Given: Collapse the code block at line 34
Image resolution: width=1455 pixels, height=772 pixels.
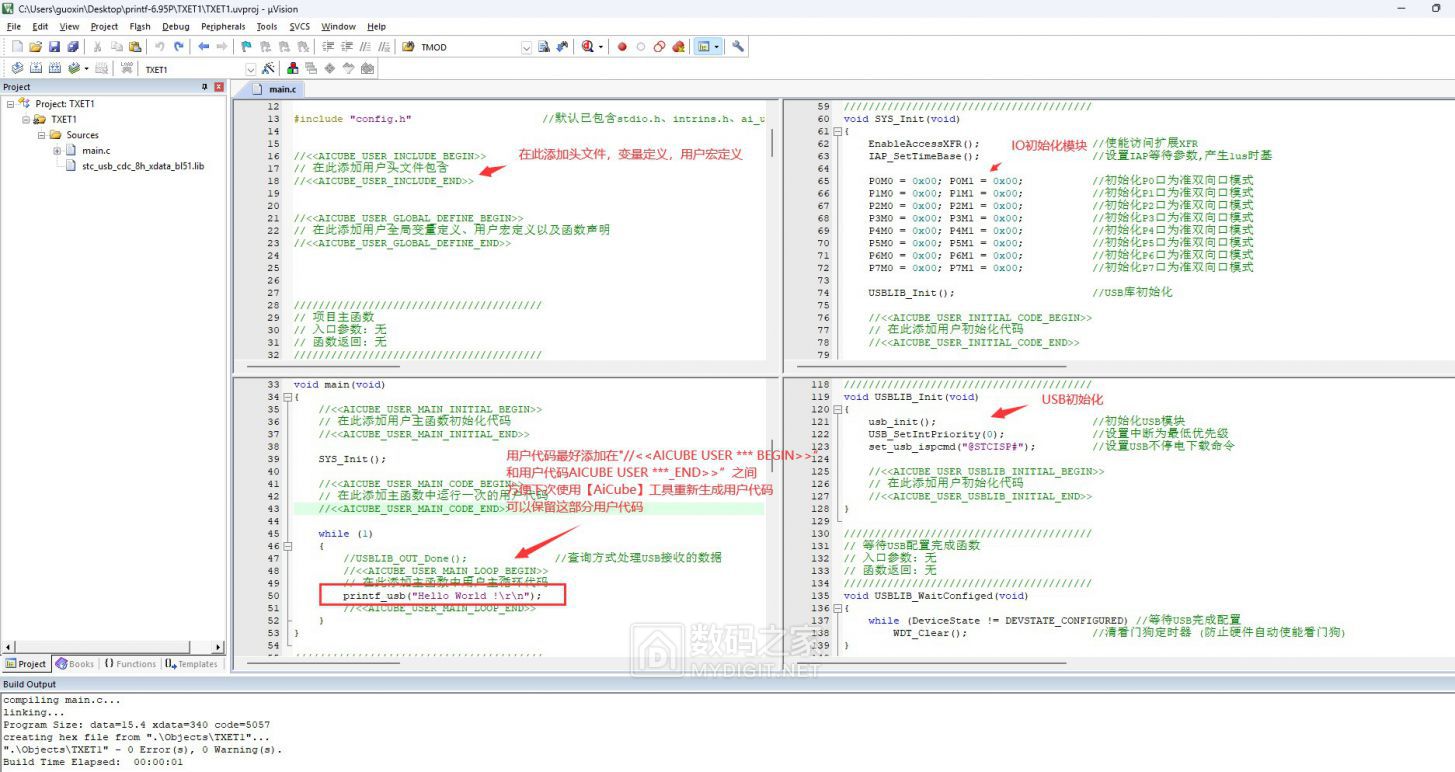Looking at the screenshot, I should pos(287,397).
